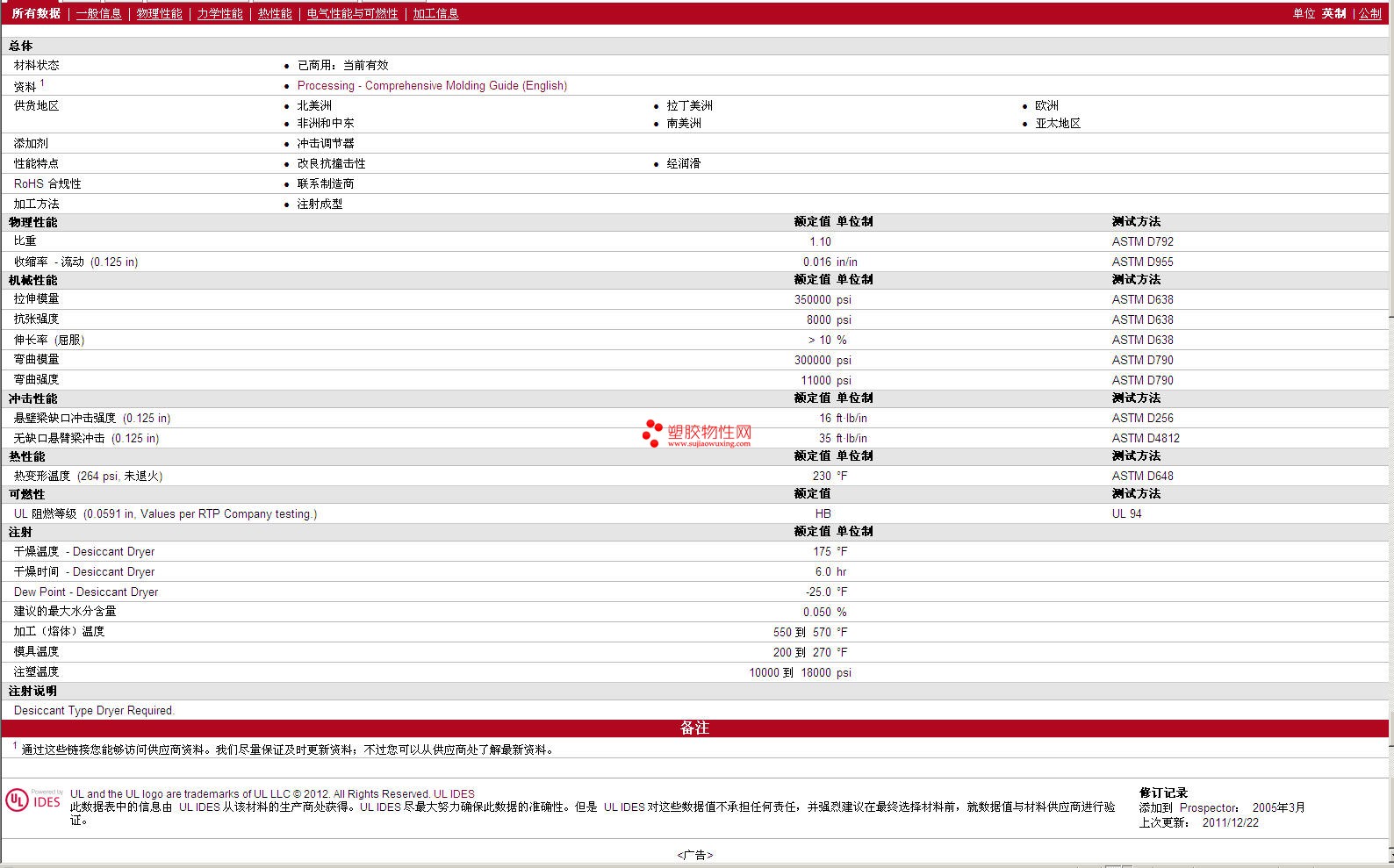Click the 建议的最大水分含量 row label
1394x868 pixels.
point(65,612)
